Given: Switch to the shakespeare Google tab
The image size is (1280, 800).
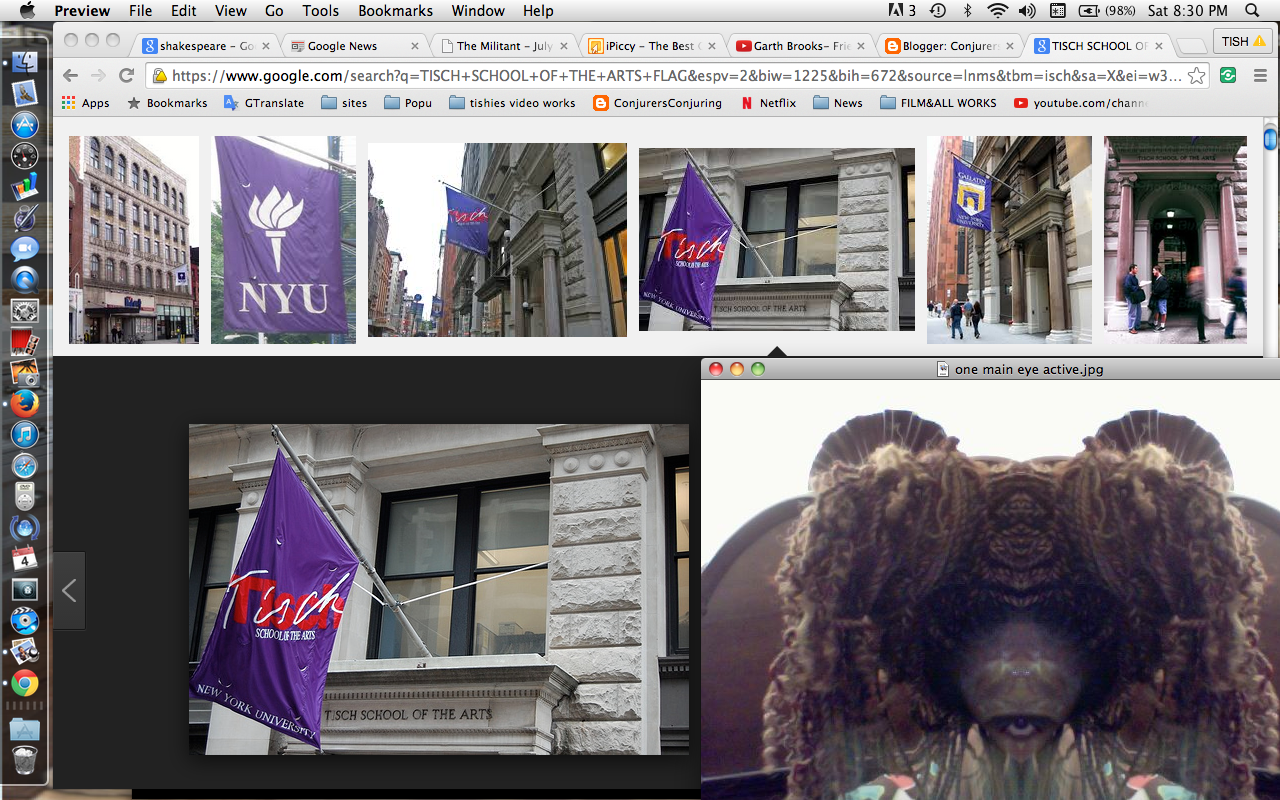Looking at the screenshot, I should point(205,45).
